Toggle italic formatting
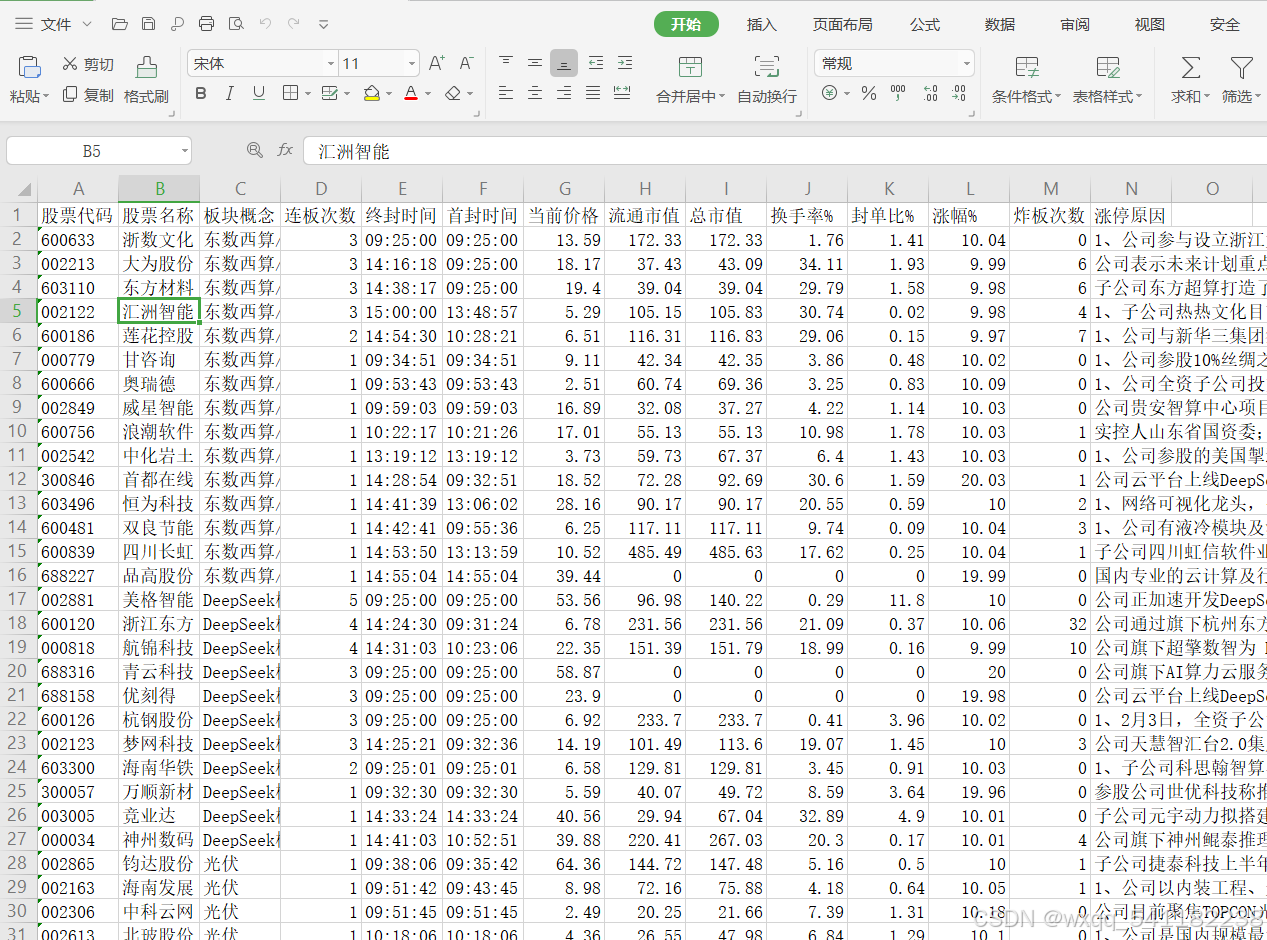The height and width of the screenshot is (940, 1267). pyautogui.click(x=230, y=93)
